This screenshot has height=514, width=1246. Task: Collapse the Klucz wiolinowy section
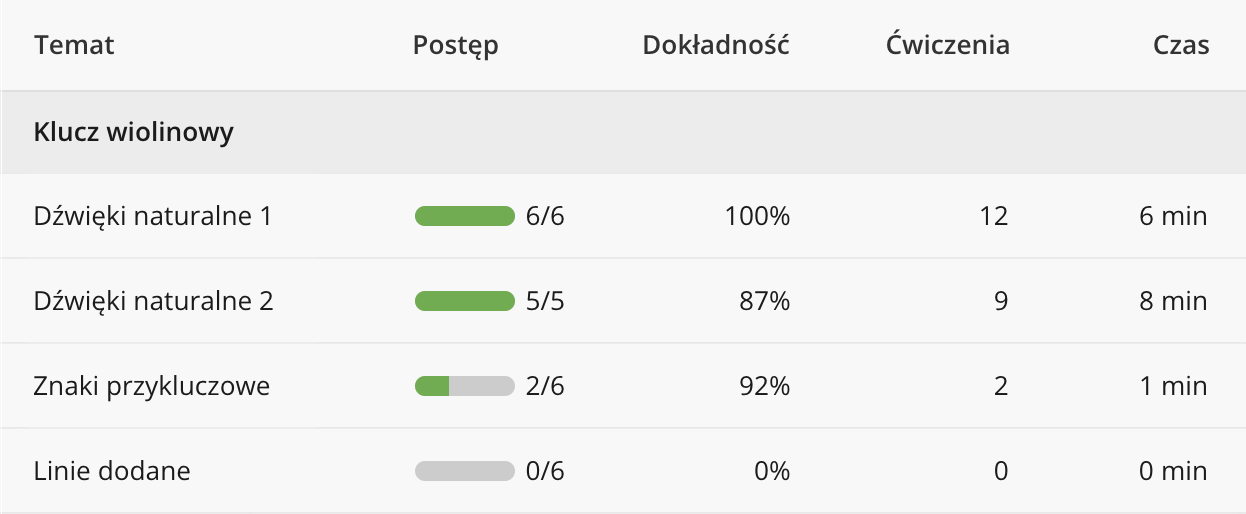pyautogui.click(x=134, y=132)
